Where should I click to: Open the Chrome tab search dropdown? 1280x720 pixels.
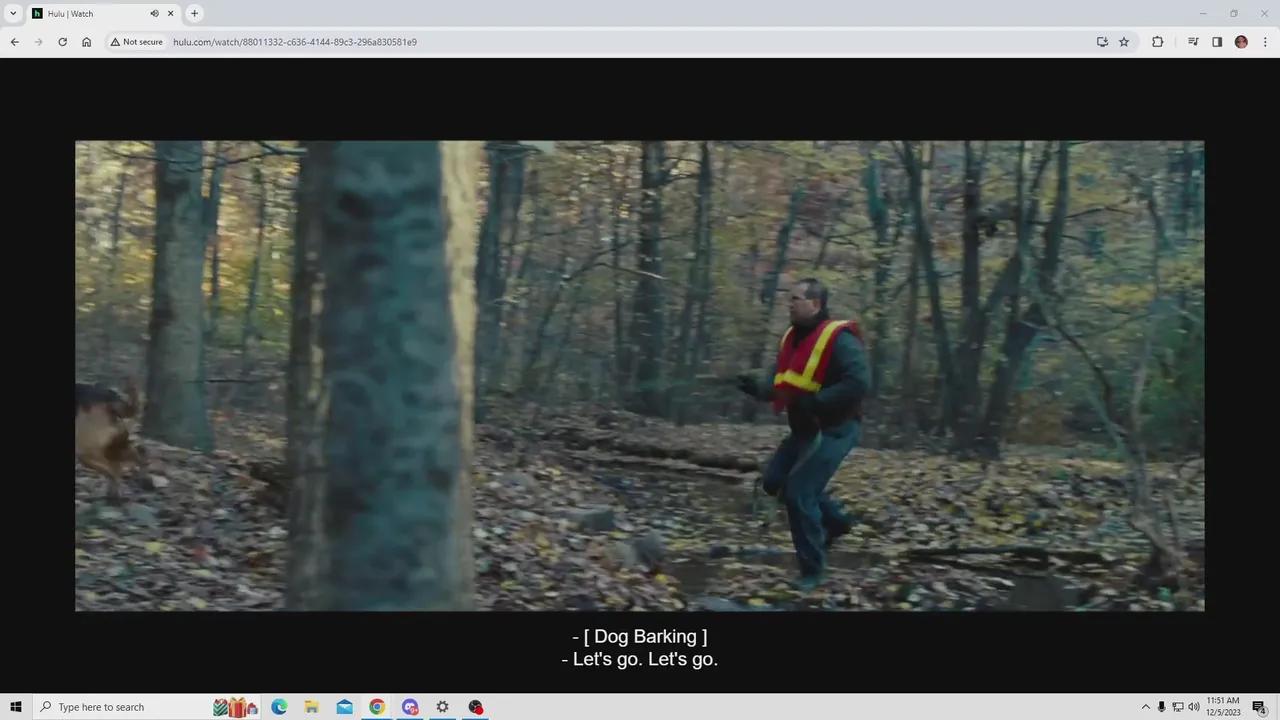click(13, 13)
